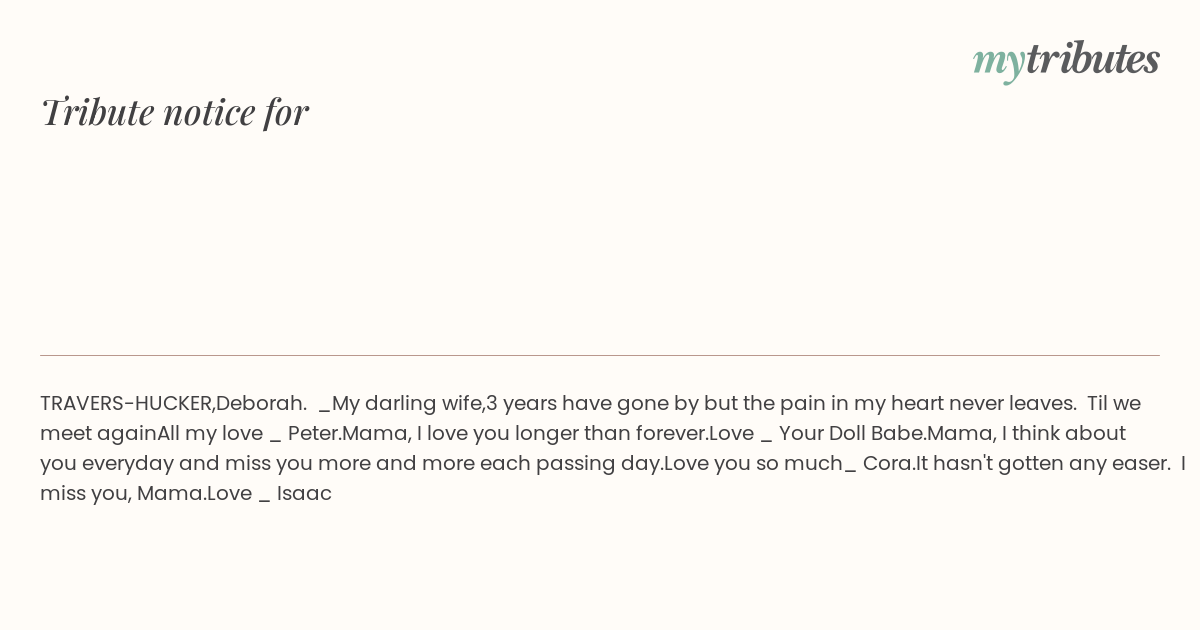The height and width of the screenshot is (630, 1200).
Task: Click the signature name Isaac
Action: point(304,493)
